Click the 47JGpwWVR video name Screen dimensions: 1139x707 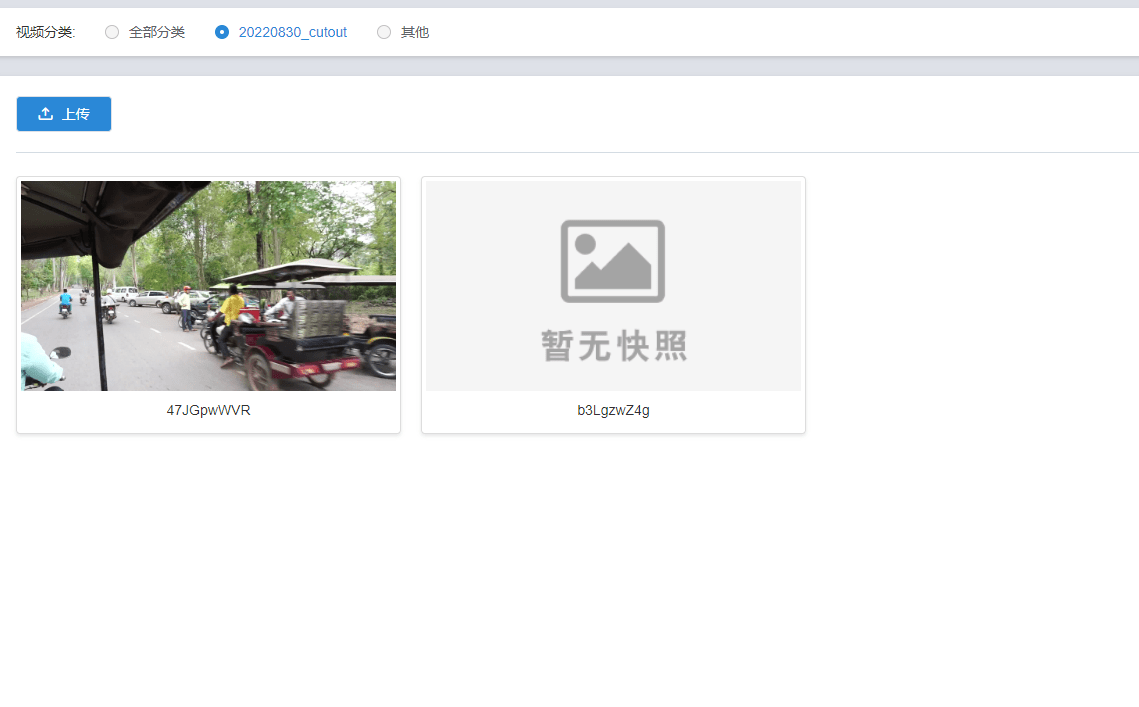point(208,411)
